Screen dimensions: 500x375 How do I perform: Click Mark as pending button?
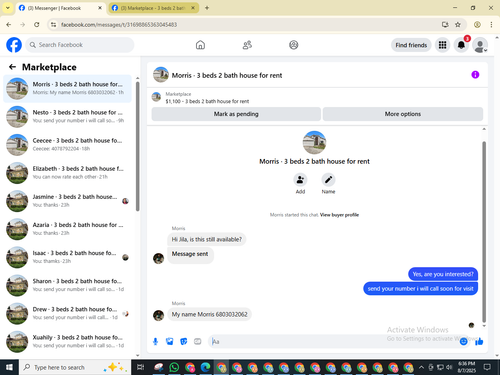pyautogui.click(x=236, y=114)
